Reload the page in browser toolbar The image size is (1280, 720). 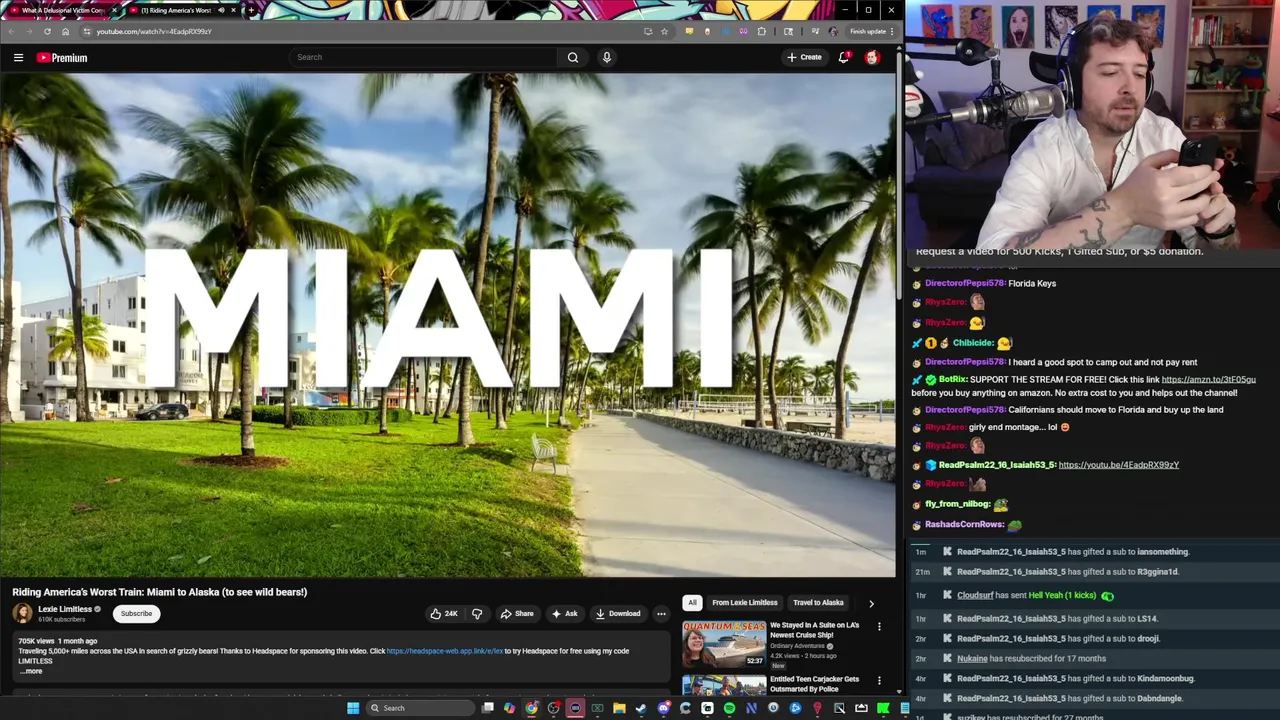coord(47,31)
